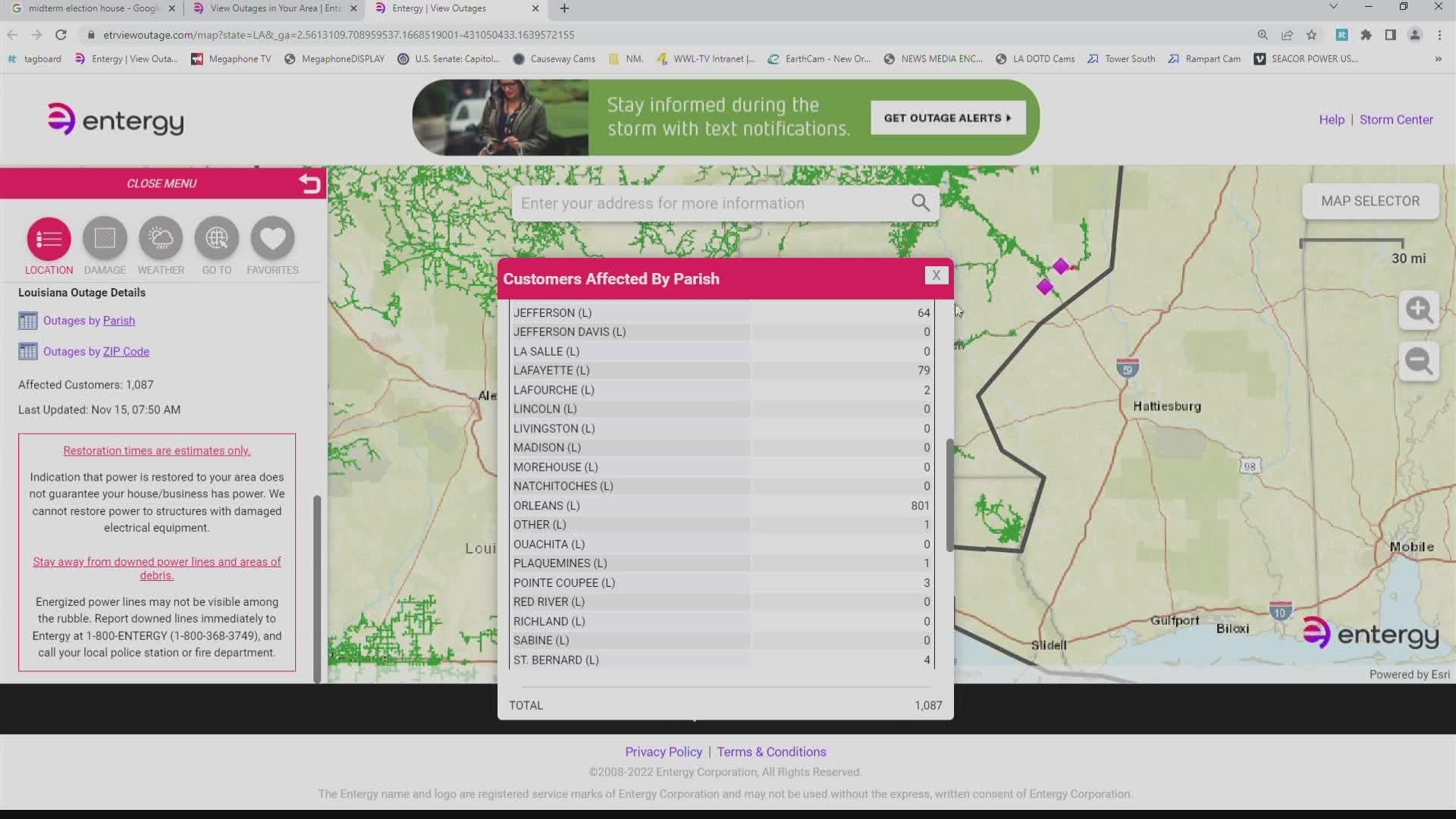This screenshot has height=819, width=1456.
Task: Select the LAFOURCHE (L) row
Action: coord(722,390)
